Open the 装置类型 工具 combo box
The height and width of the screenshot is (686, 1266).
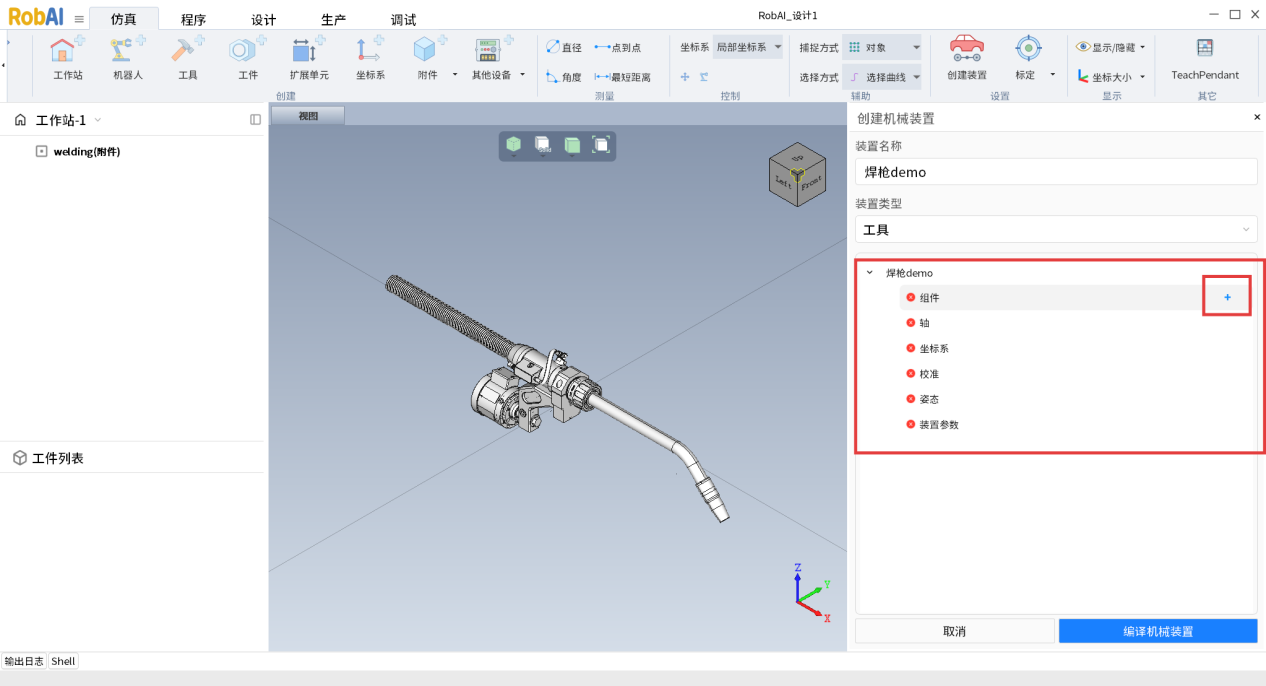(x=1056, y=229)
